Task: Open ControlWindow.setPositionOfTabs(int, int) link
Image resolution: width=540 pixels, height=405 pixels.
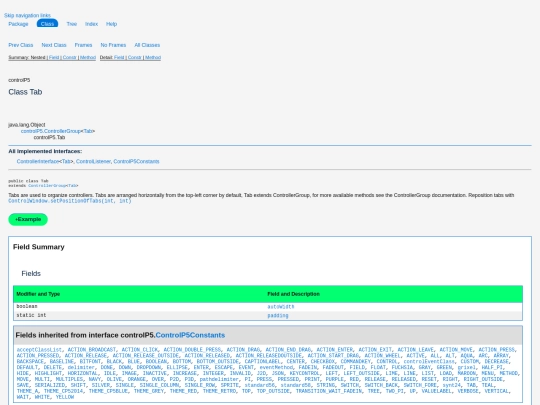Action: 70,201
